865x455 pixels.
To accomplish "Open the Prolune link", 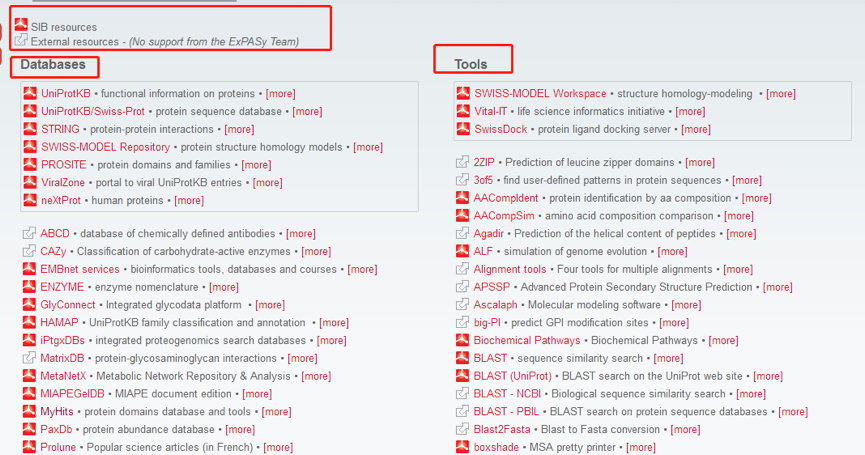I will (x=58, y=447).
